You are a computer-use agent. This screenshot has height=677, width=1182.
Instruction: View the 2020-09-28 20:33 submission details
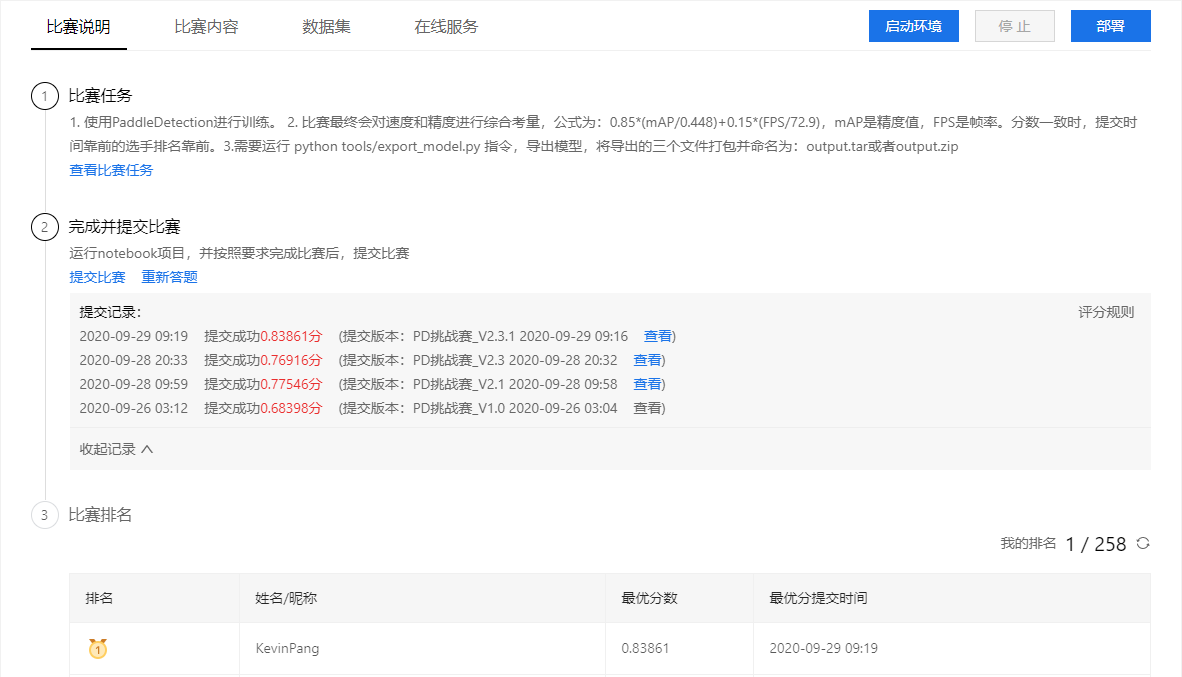click(x=648, y=360)
